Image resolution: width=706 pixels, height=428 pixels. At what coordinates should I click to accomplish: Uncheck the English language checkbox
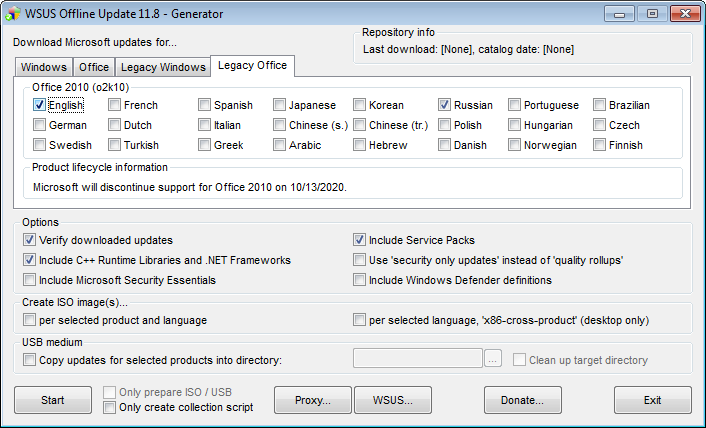pyautogui.click(x=40, y=105)
